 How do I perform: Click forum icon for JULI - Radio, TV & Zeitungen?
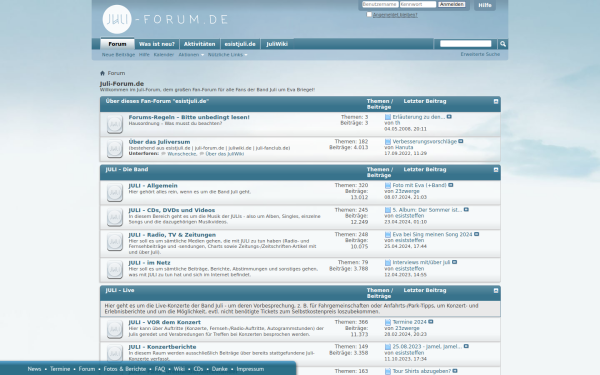[x=114, y=242]
